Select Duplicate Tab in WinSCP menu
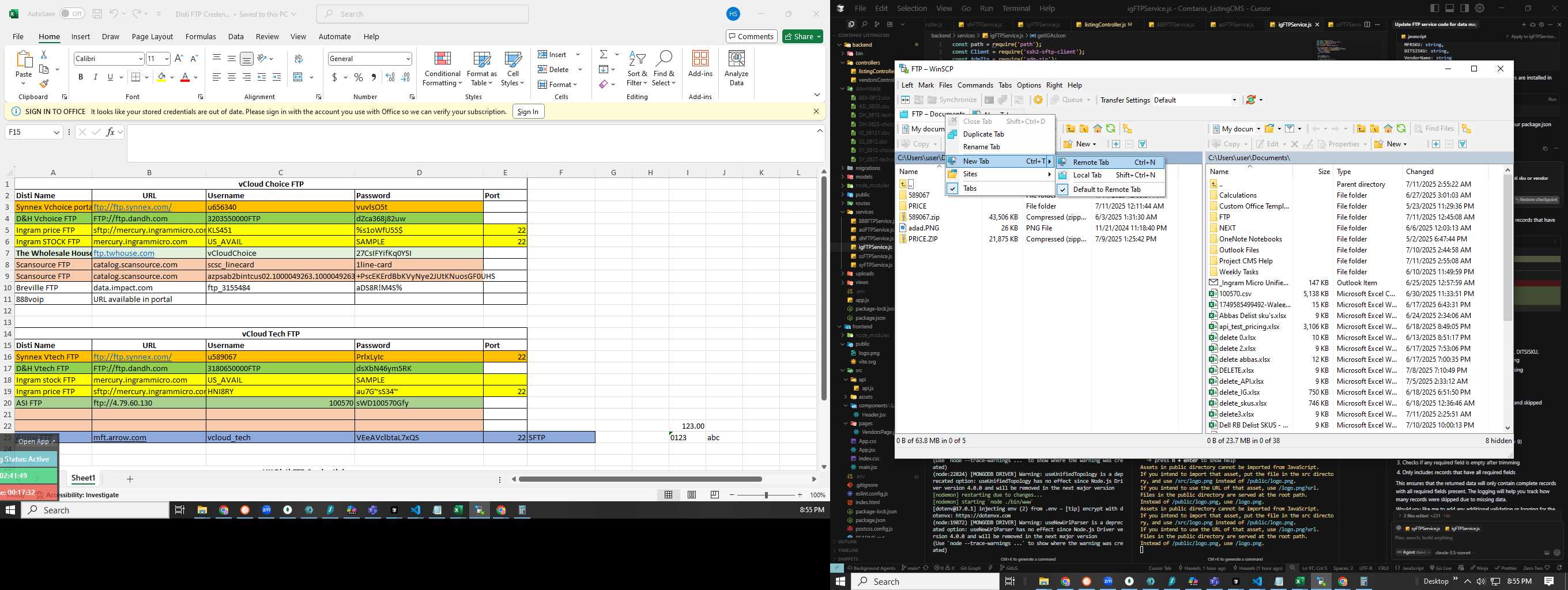 point(1000,134)
